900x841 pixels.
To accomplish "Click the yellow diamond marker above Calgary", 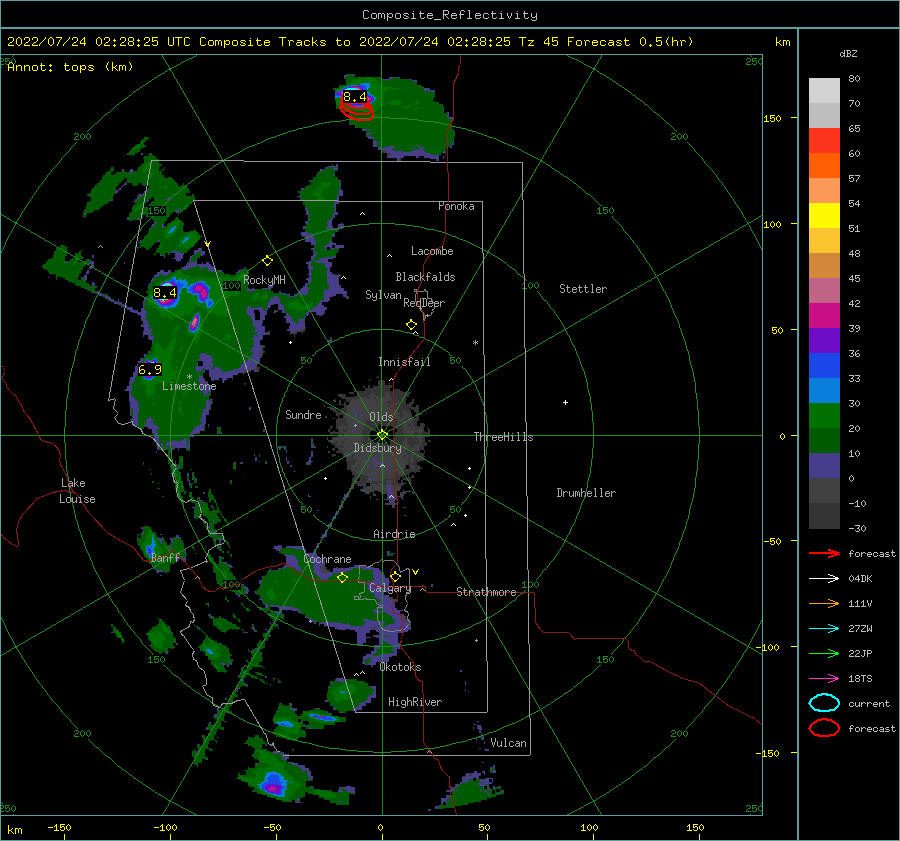I will coord(395,576).
